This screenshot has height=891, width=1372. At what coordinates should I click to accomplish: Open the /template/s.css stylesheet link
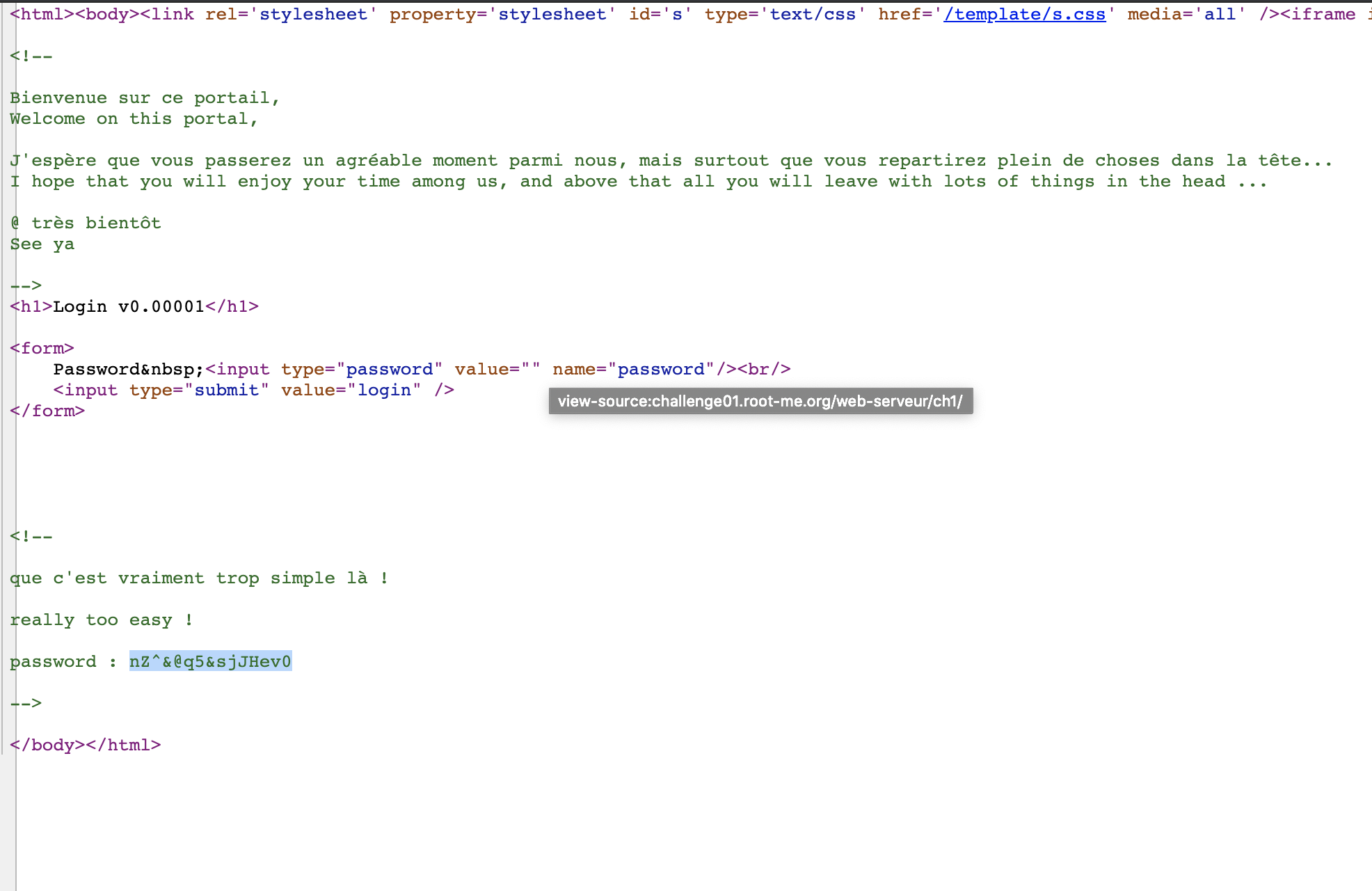click(1024, 15)
